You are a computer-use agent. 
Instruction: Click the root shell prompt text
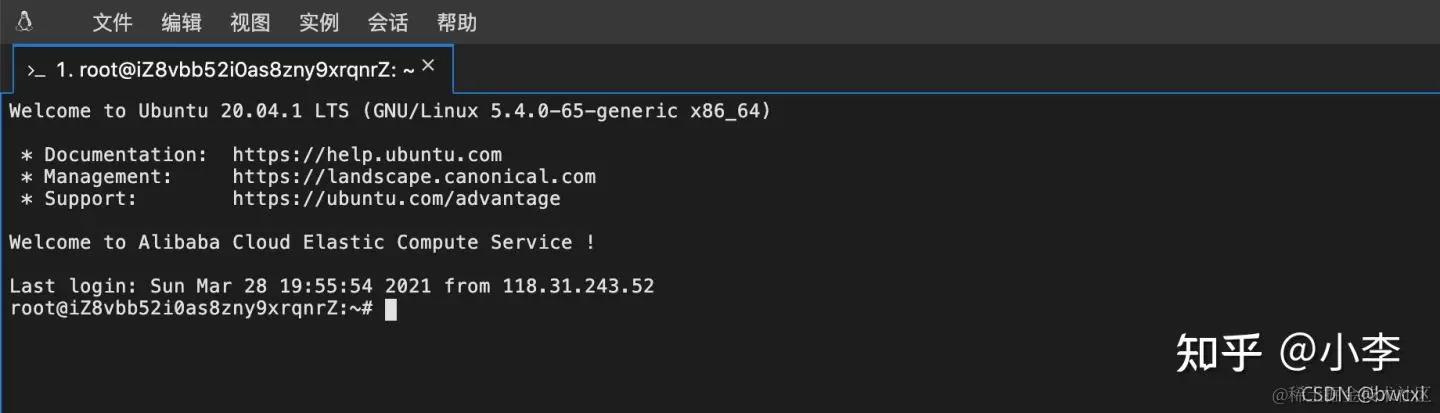[x=190, y=309]
